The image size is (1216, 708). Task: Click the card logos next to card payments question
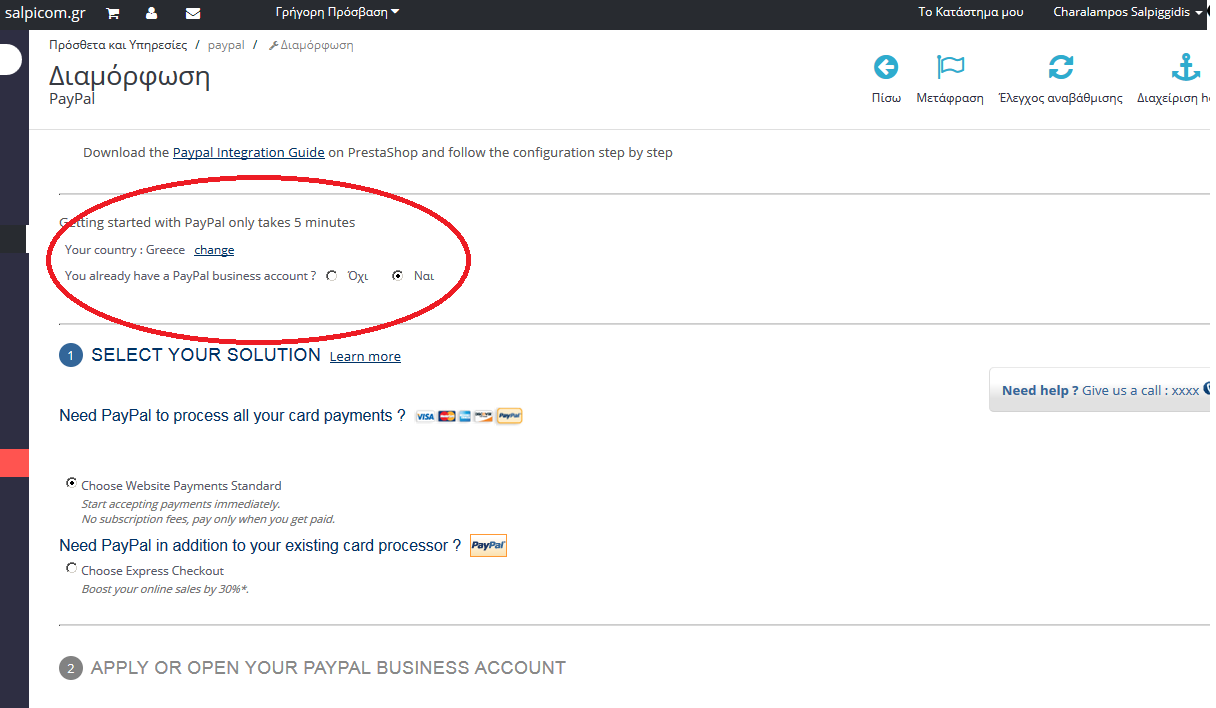(x=468, y=416)
